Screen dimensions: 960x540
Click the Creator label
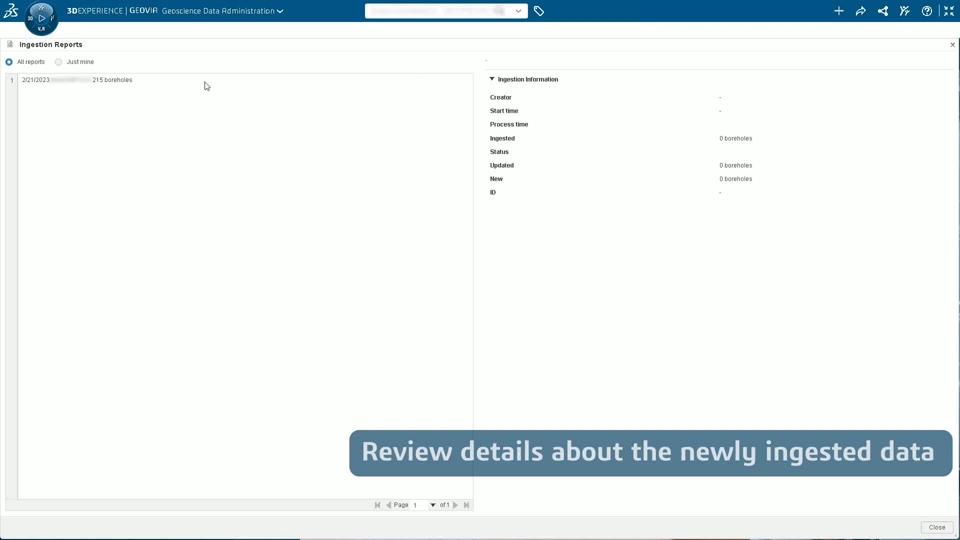501,97
